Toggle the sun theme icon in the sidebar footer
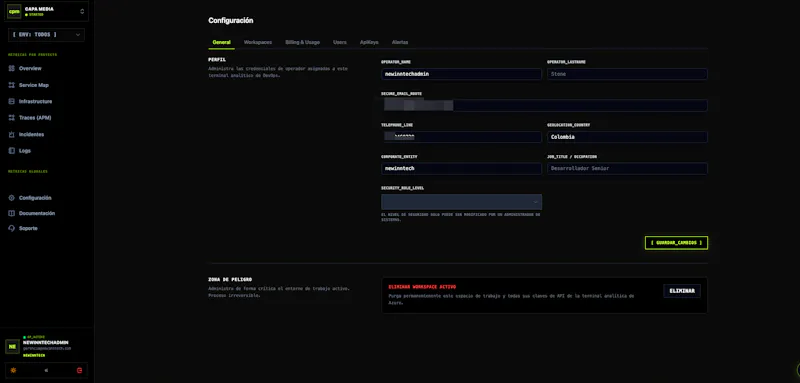The height and width of the screenshot is (383, 800). tap(13, 370)
